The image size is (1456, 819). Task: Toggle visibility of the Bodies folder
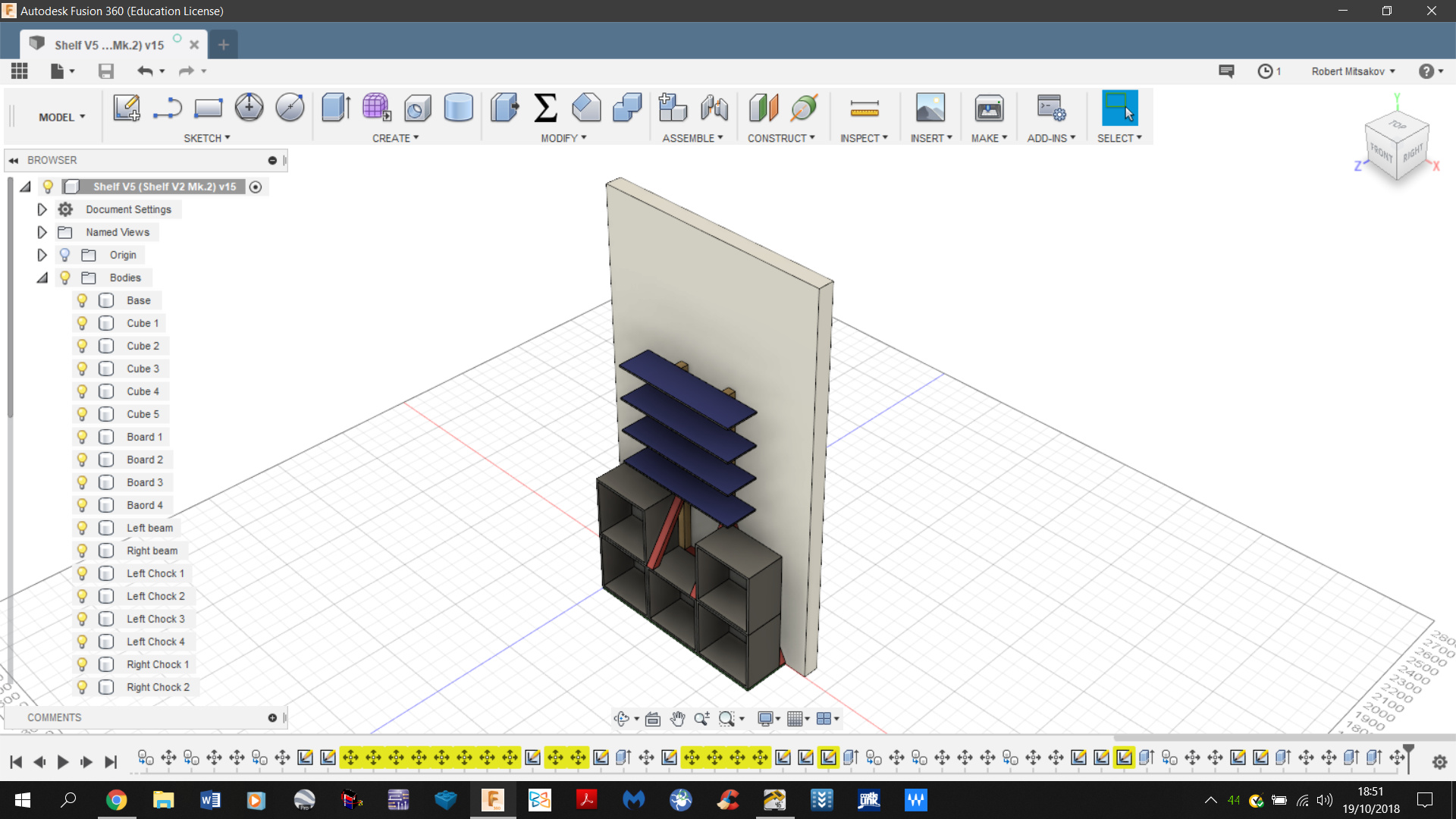(65, 278)
